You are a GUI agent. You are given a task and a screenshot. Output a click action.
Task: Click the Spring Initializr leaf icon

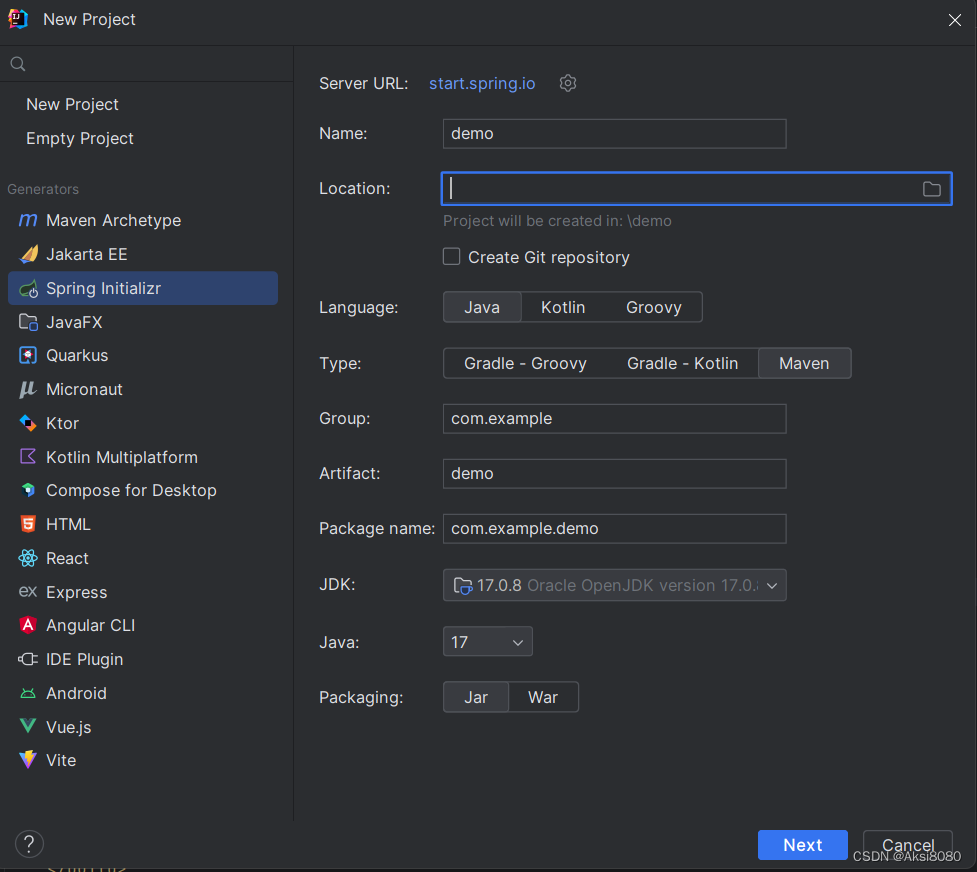pos(28,289)
